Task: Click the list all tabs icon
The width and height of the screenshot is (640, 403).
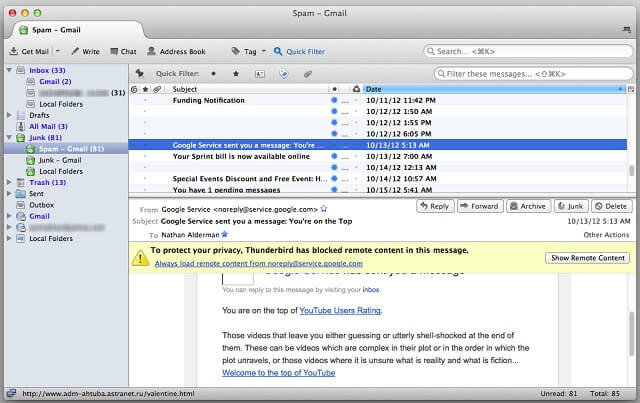Action: [627, 29]
